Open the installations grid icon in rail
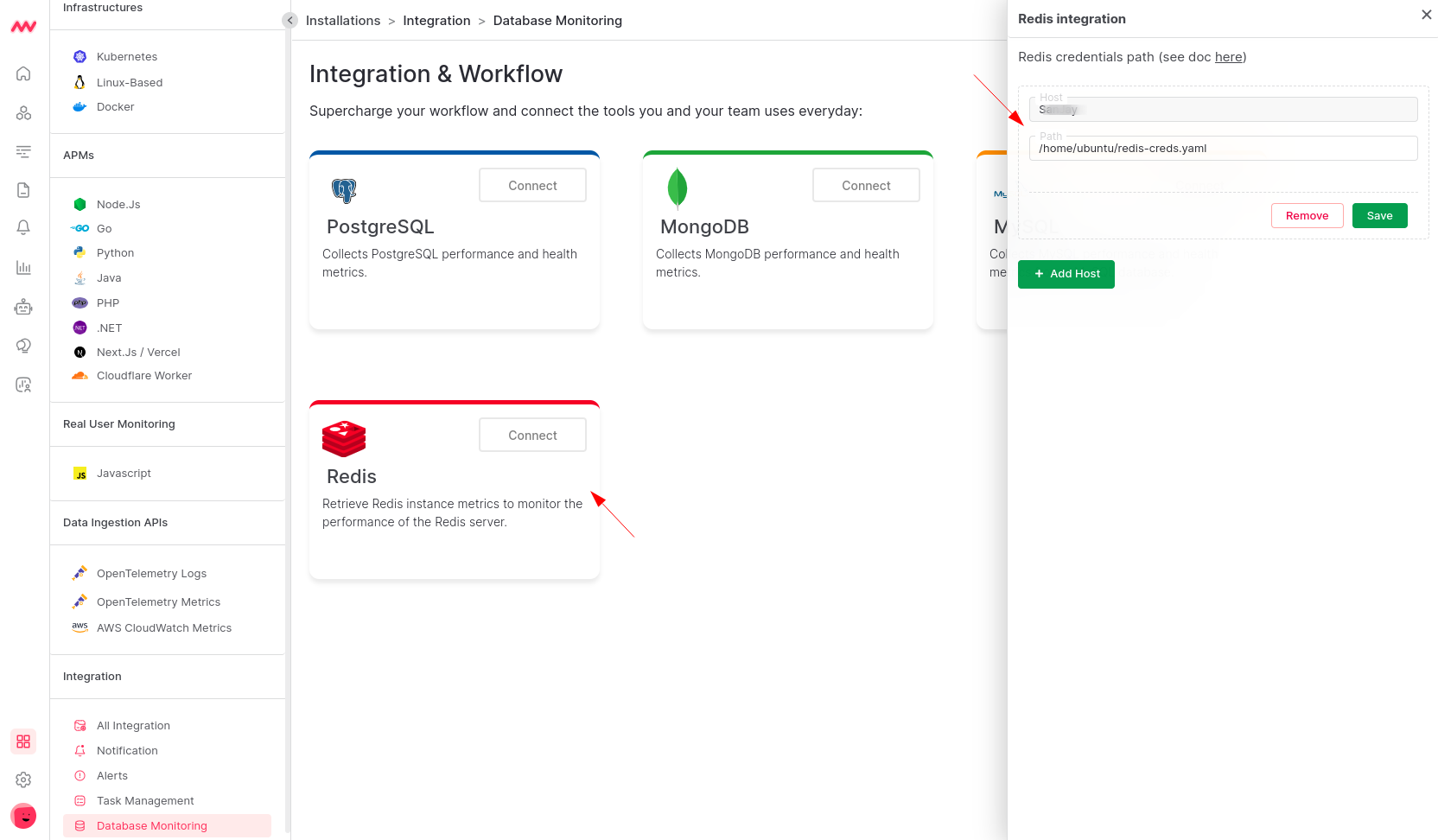 point(23,741)
